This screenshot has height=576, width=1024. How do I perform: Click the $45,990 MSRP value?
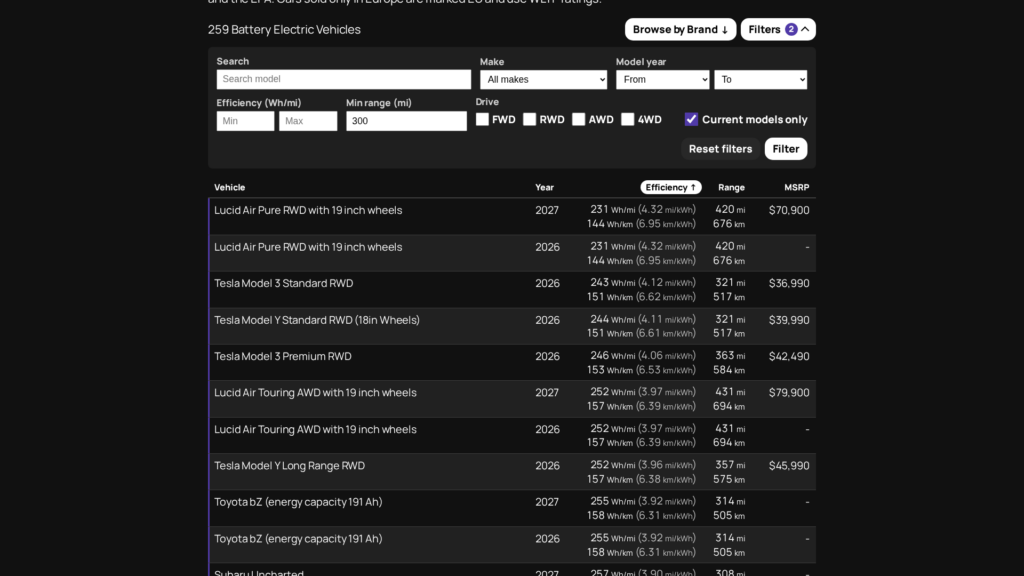click(x=789, y=466)
